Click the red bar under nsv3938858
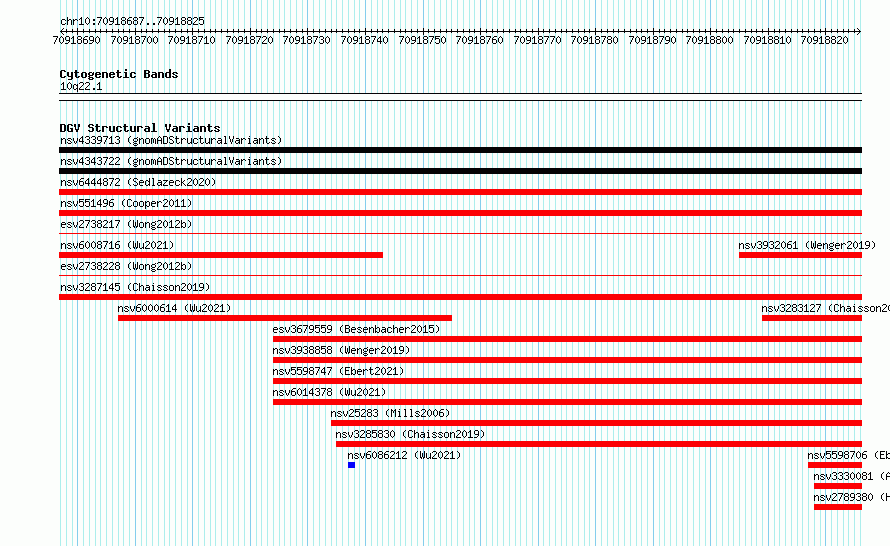This screenshot has width=890, height=546. [568, 360]
